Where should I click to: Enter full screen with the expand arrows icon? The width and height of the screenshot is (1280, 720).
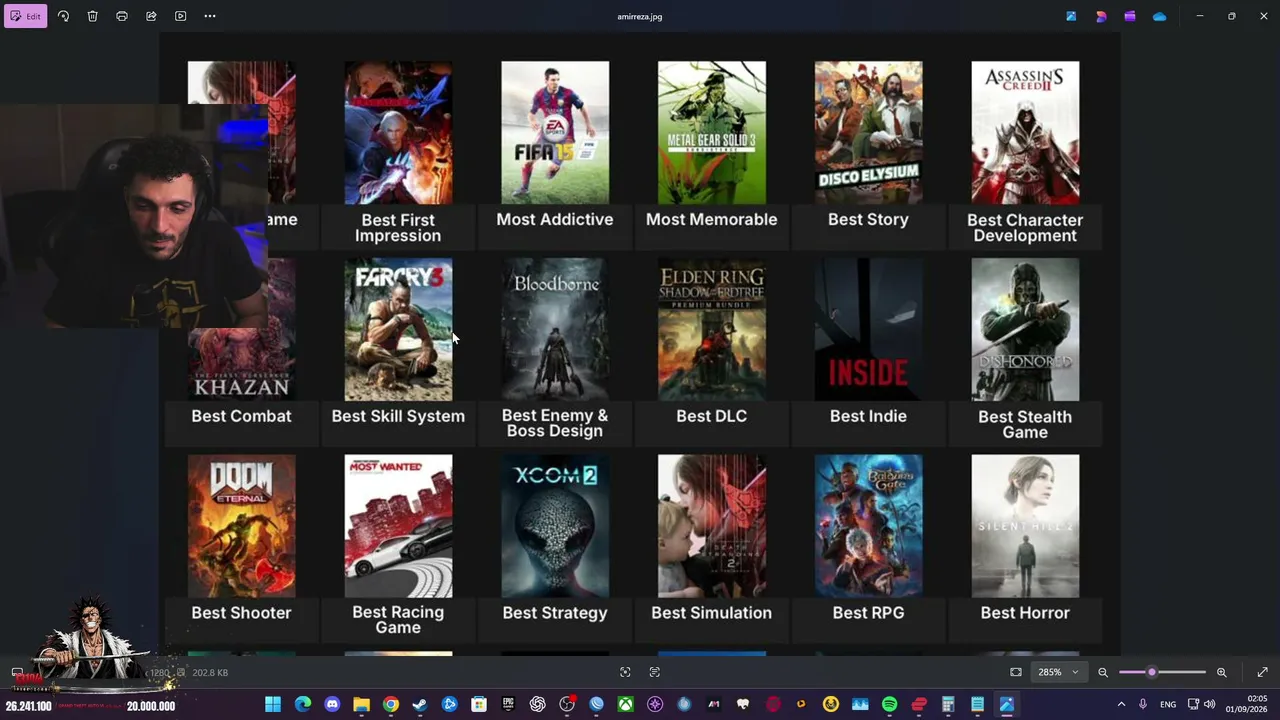pyautogui.click(x=1262, y=672)
